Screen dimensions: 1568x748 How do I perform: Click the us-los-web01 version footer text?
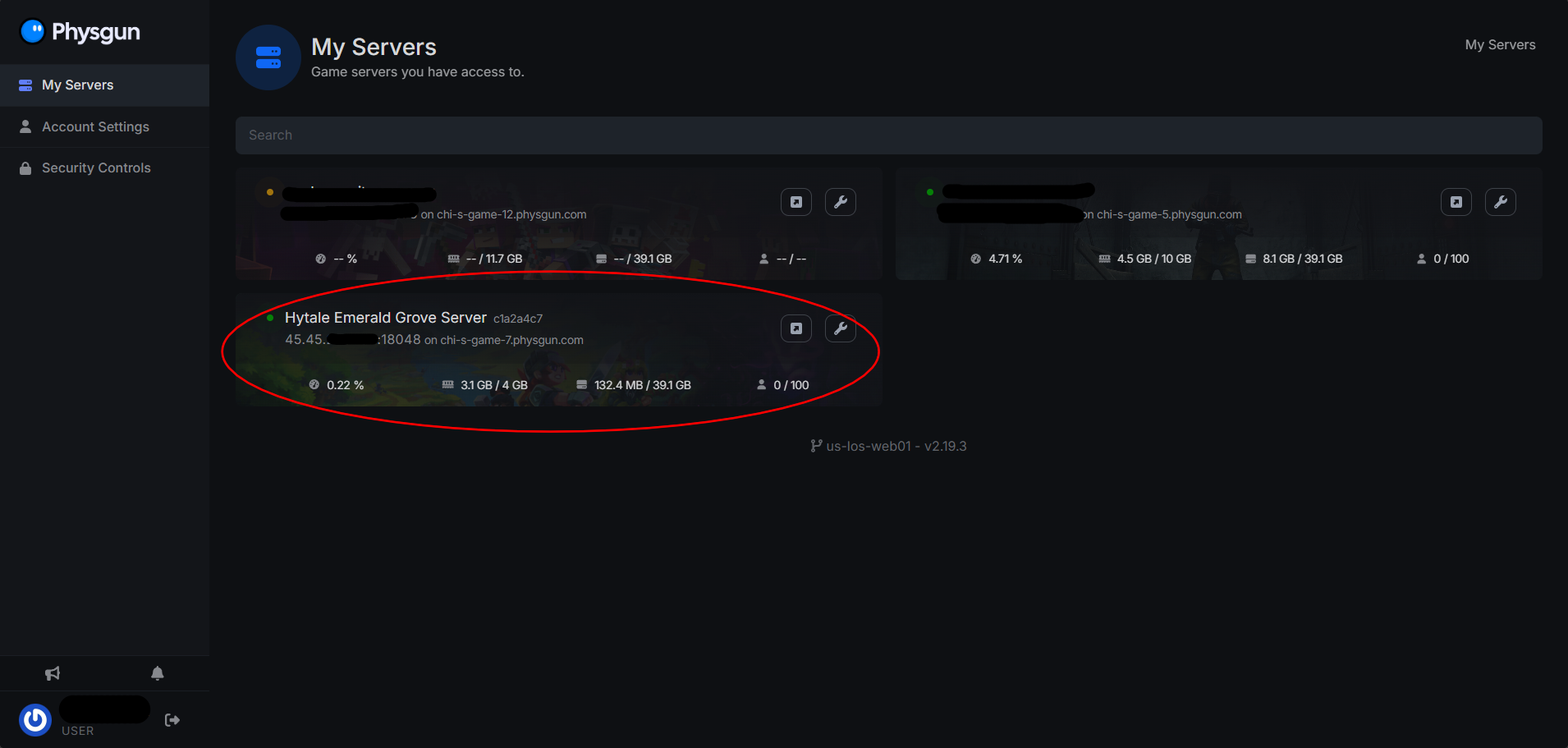tap(888, 446)
